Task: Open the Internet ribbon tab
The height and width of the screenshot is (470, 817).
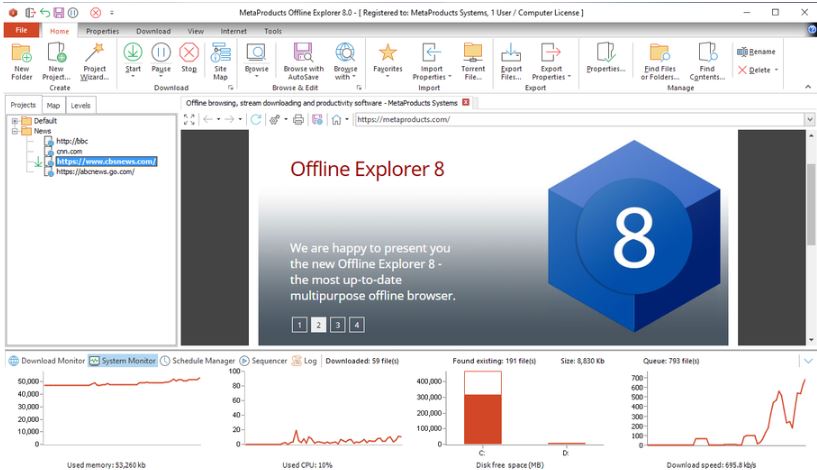Action: (x=233, y=31)
